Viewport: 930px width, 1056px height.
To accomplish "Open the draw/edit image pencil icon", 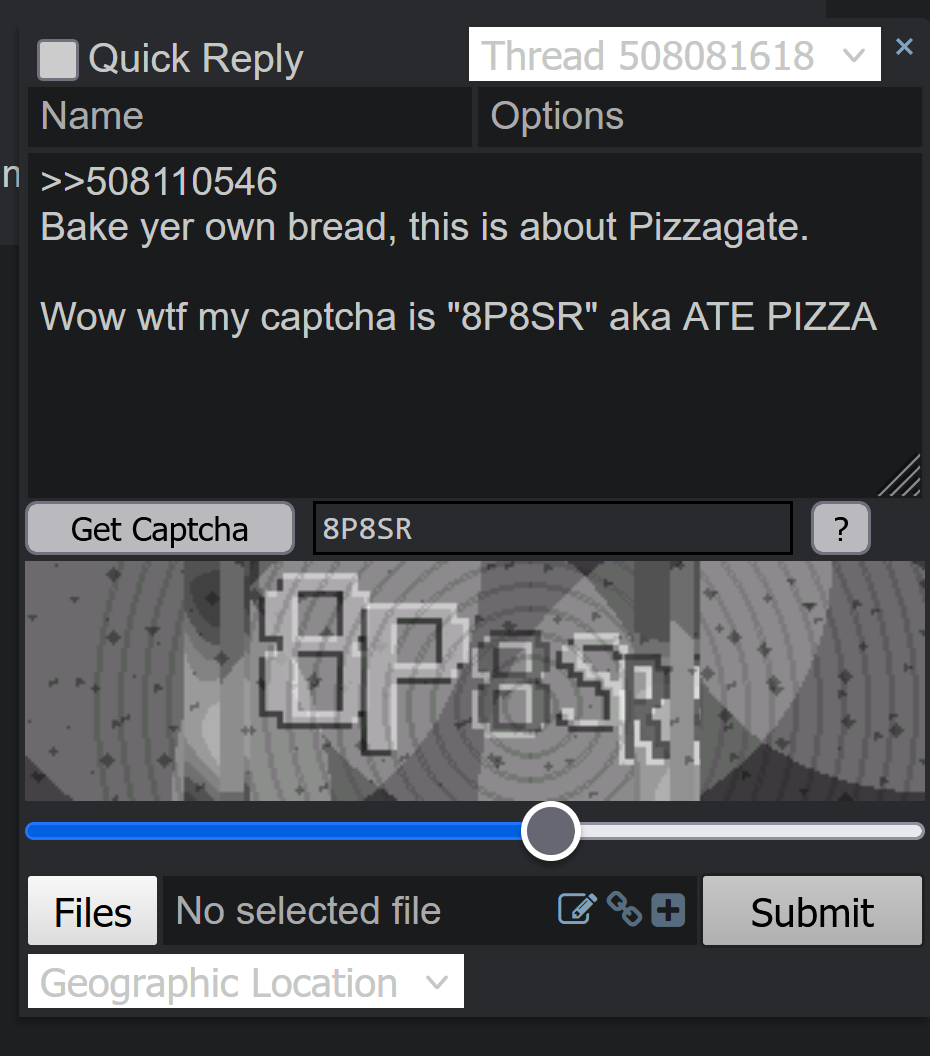I will tap(577, 909).
